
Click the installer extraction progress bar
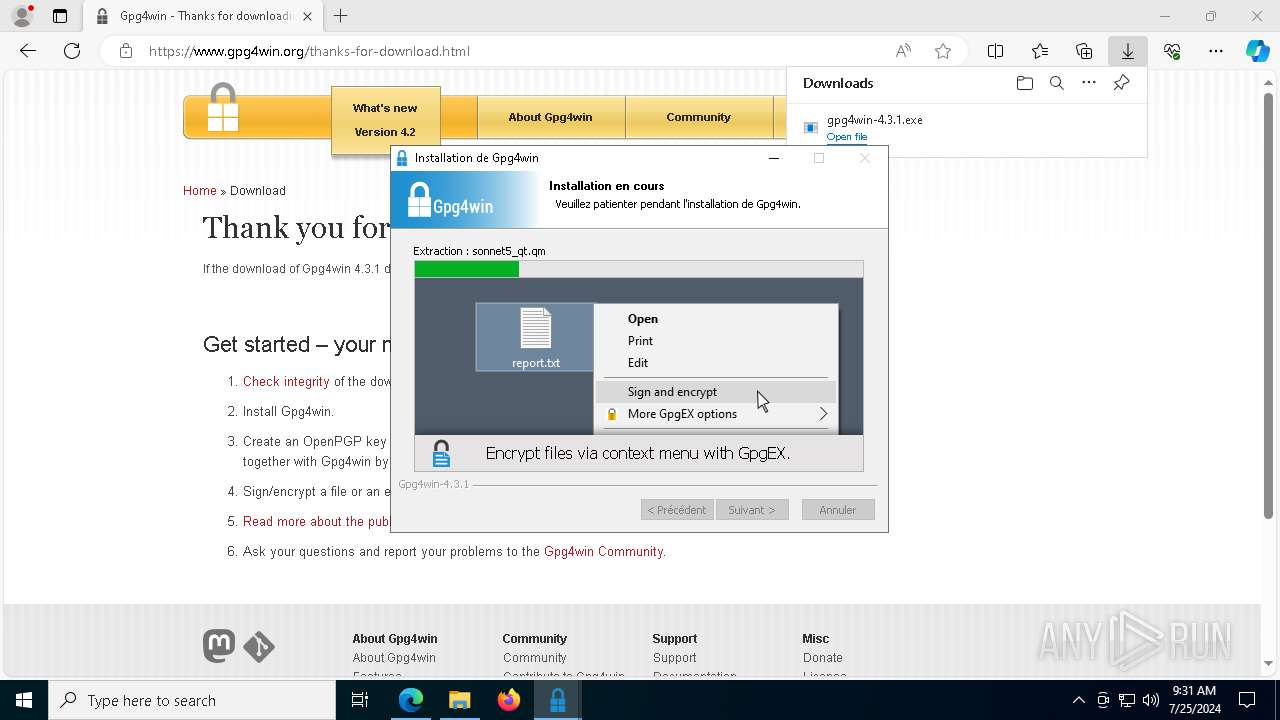pyautogui.click(x=638, y=269)
